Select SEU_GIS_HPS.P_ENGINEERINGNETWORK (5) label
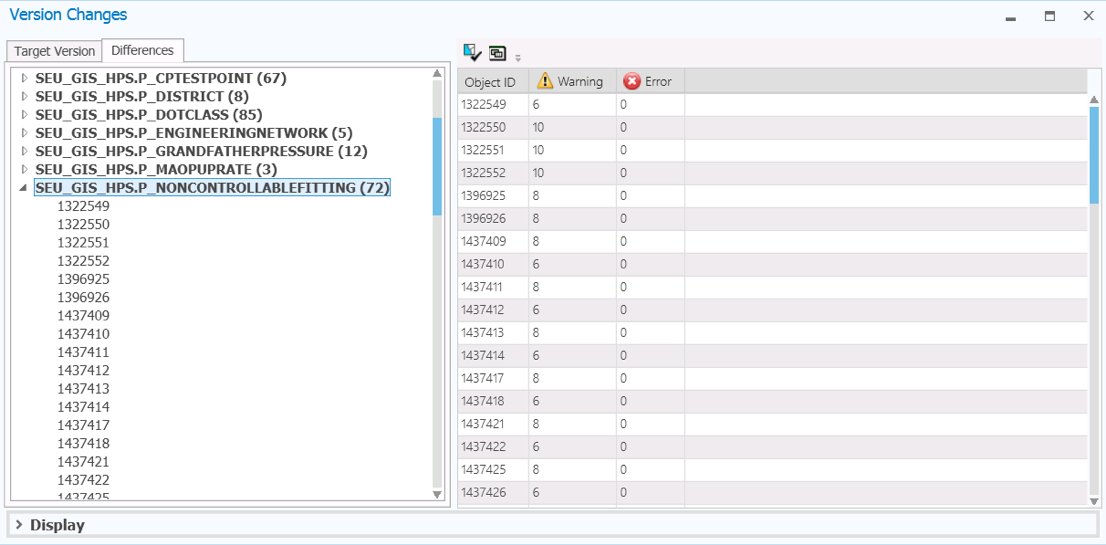1106x545 pixels. [194, 133]
